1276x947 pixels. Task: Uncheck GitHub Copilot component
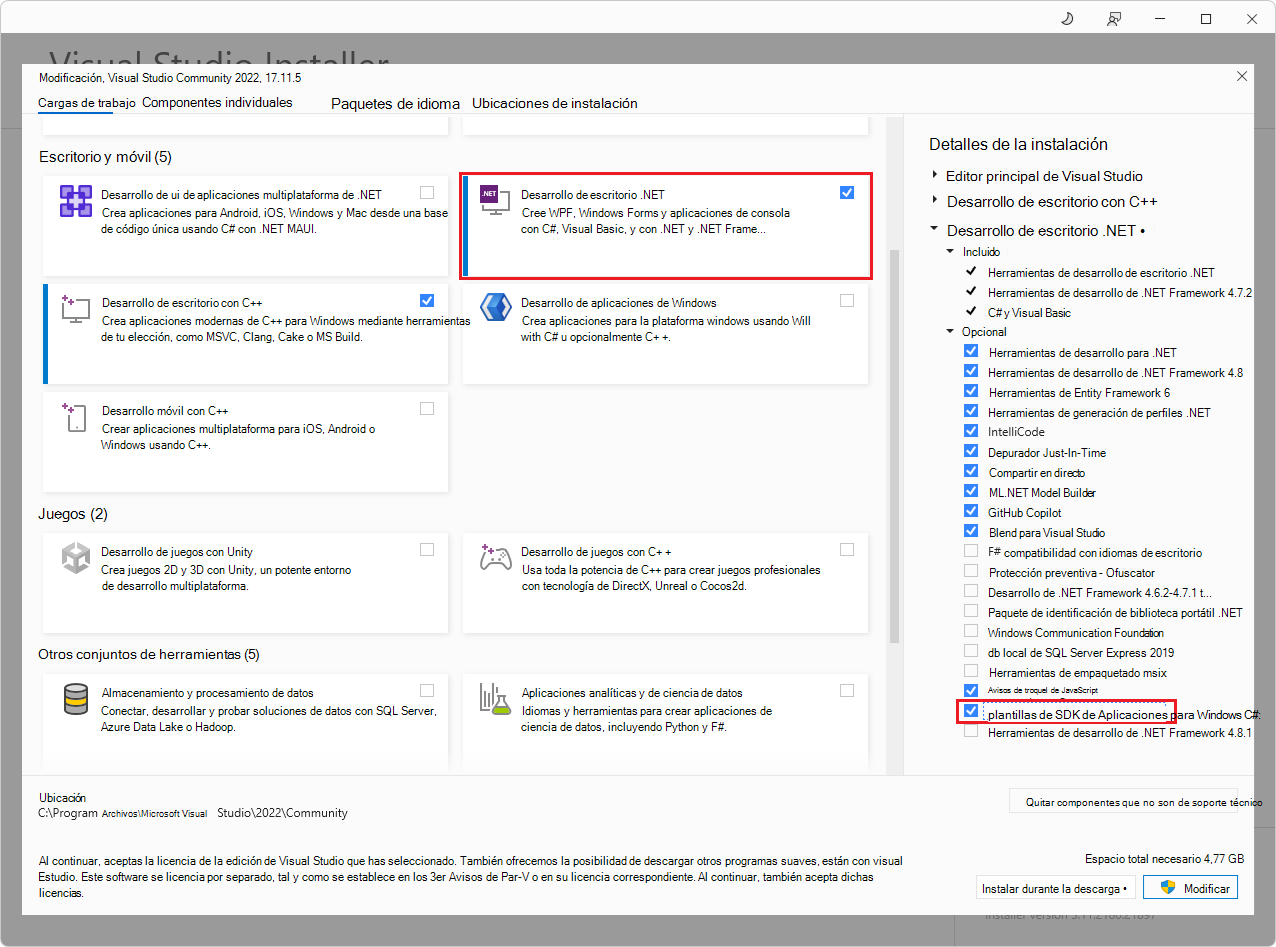point(971,511)
